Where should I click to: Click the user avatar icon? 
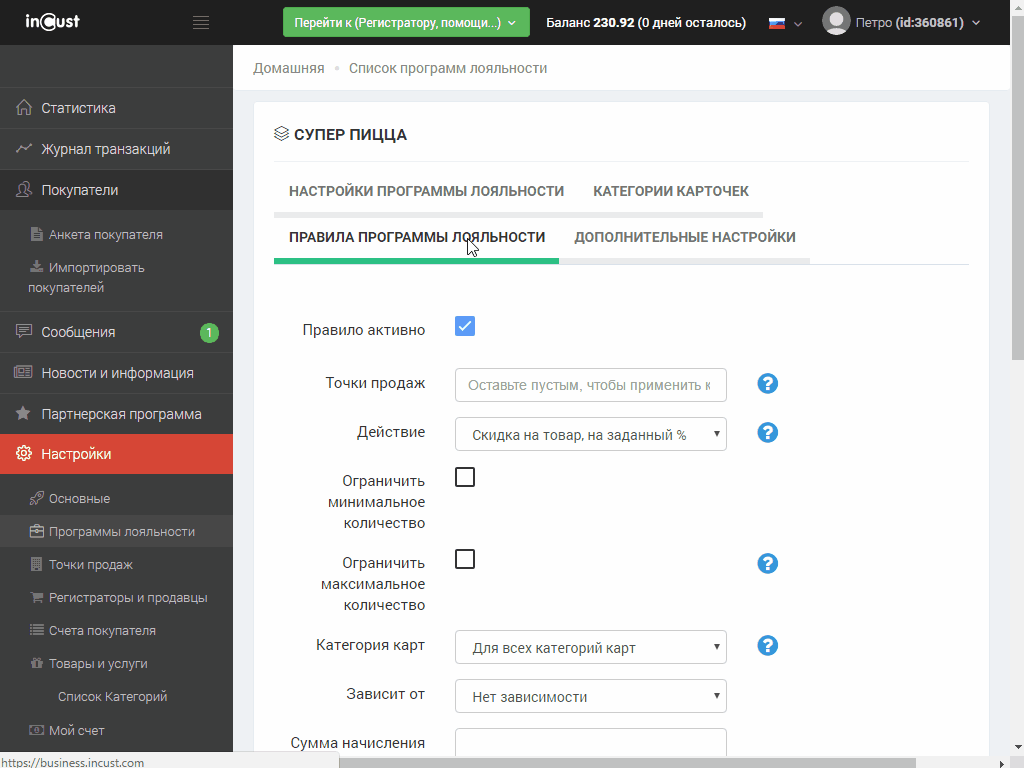836,22
